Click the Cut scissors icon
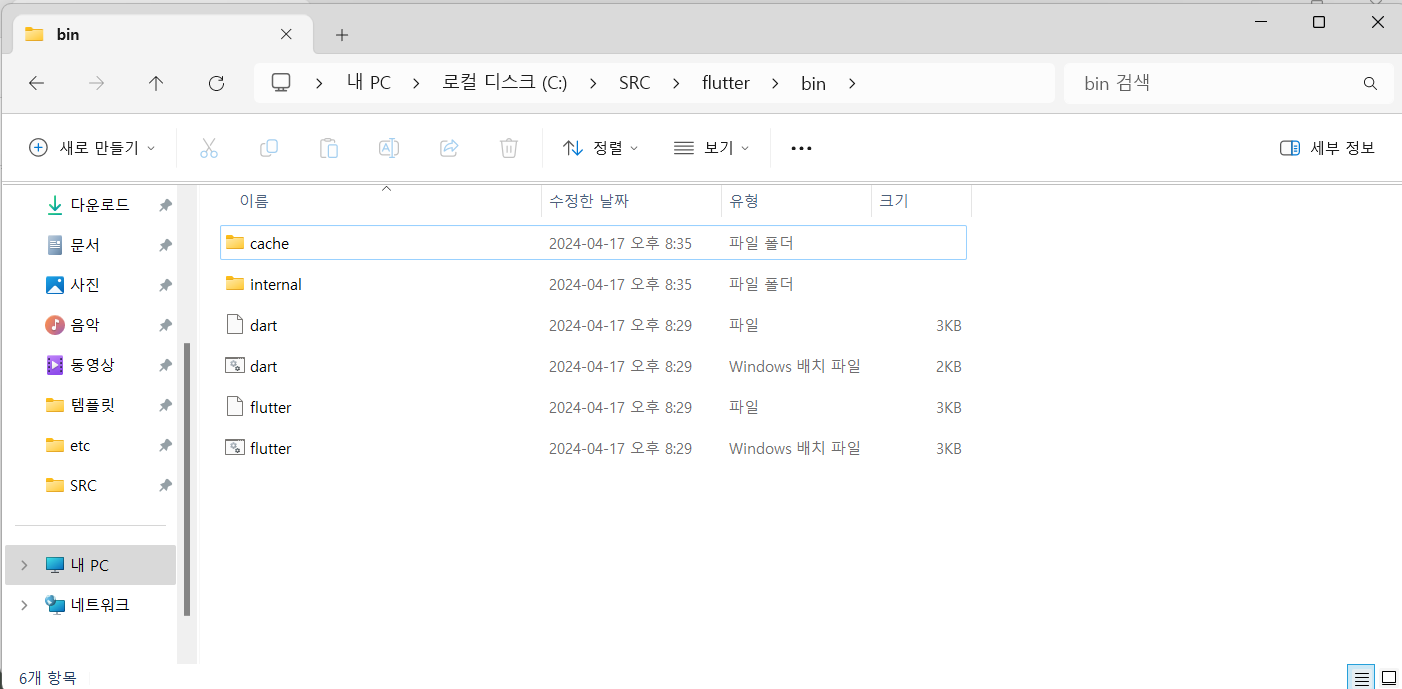 click(208, 148)
